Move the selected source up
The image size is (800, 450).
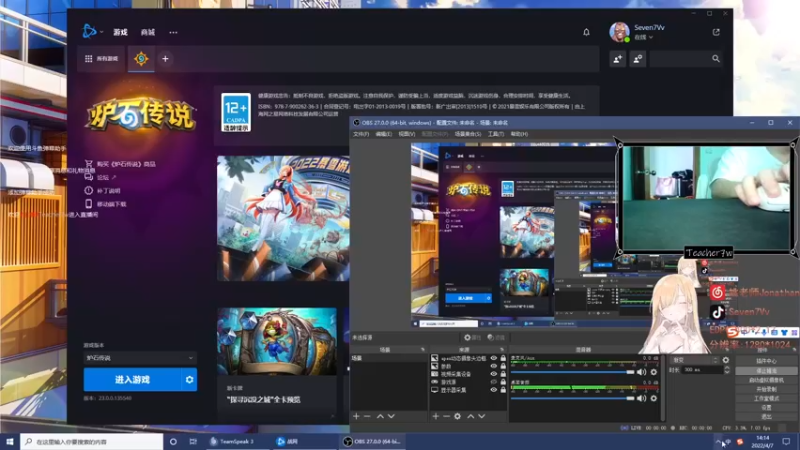(x=470, y=416)
